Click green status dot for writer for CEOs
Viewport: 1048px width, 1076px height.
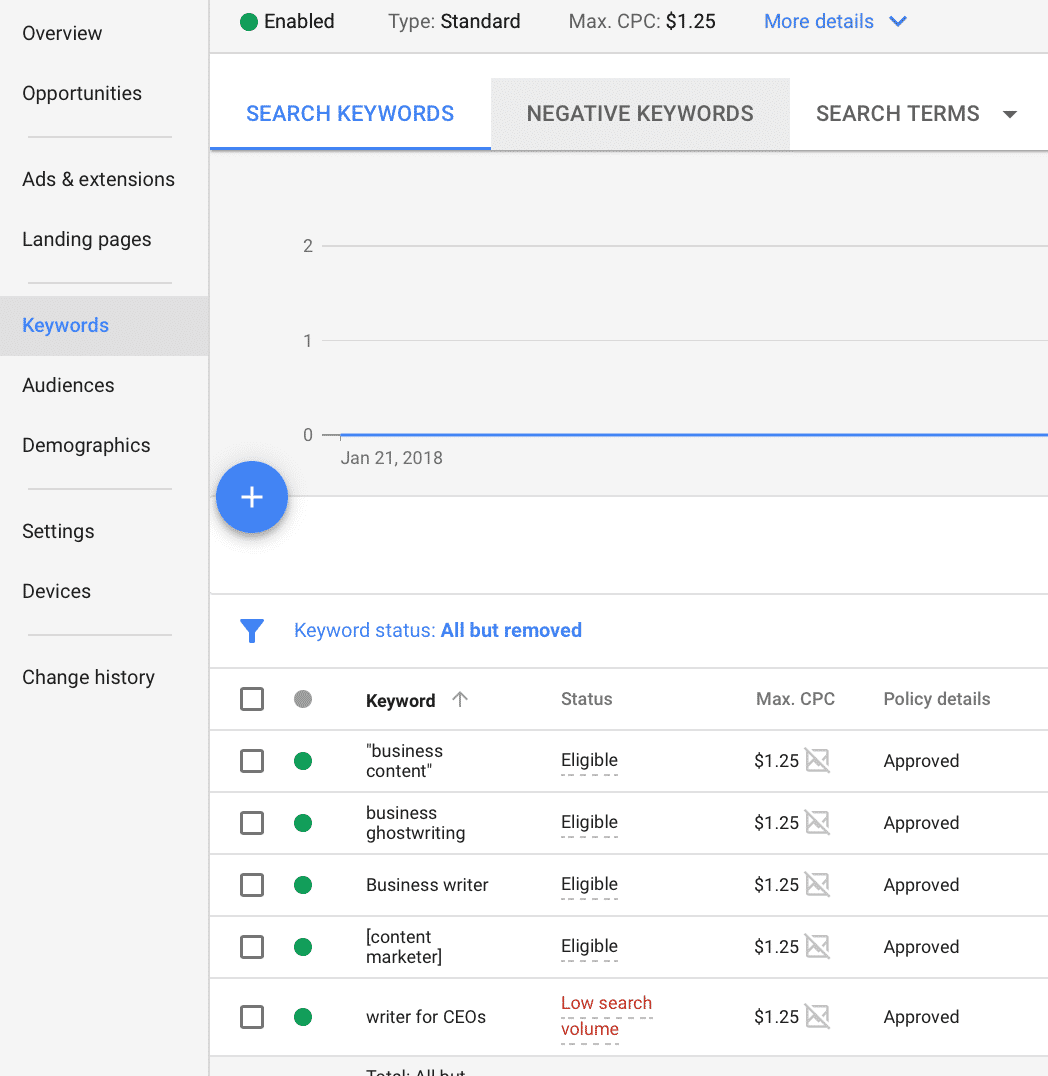303,1017
